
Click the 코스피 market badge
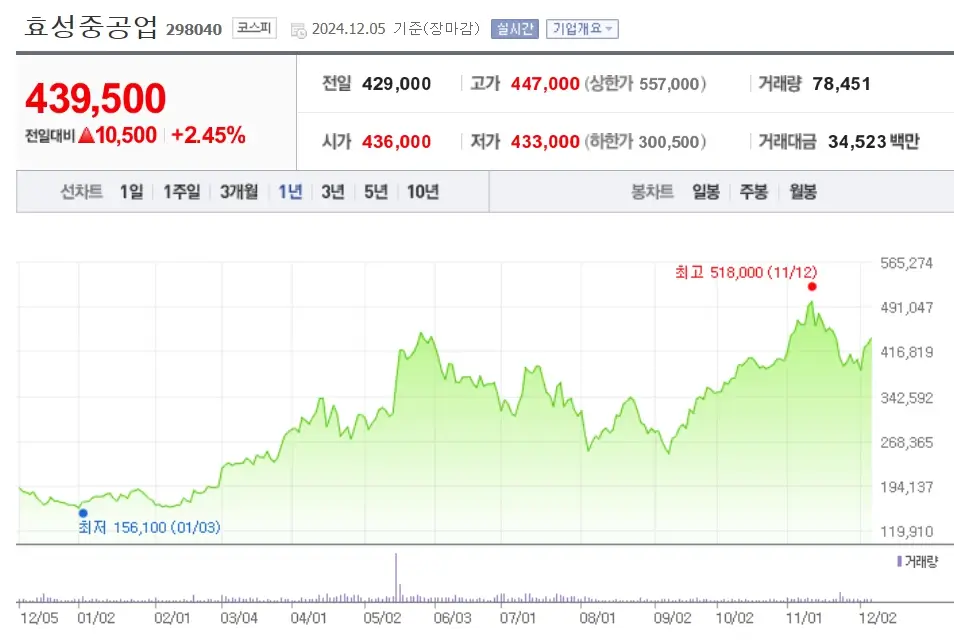254,28
